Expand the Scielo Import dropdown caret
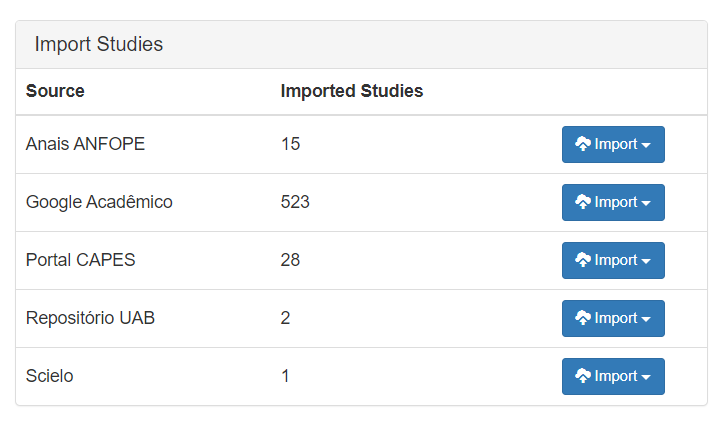Viewport: 719px width, 448px height. (x=646, y=378)
